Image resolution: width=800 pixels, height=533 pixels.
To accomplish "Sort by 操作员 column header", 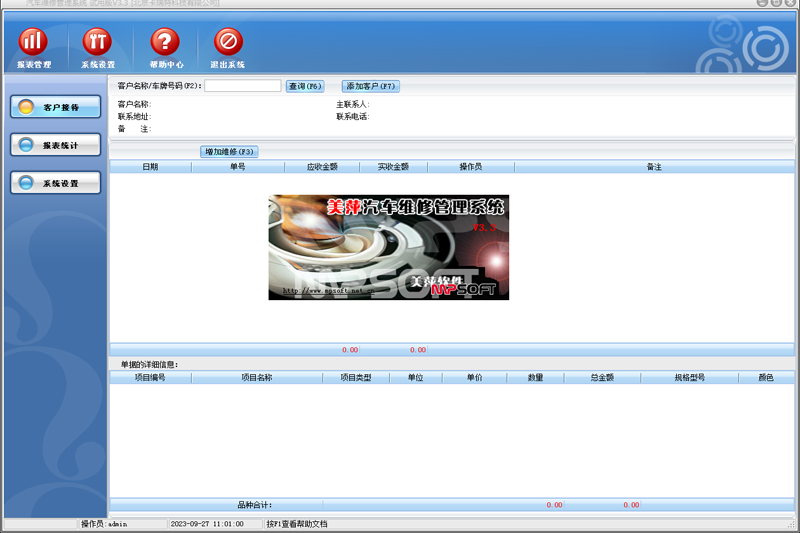I will pos(471,167).
